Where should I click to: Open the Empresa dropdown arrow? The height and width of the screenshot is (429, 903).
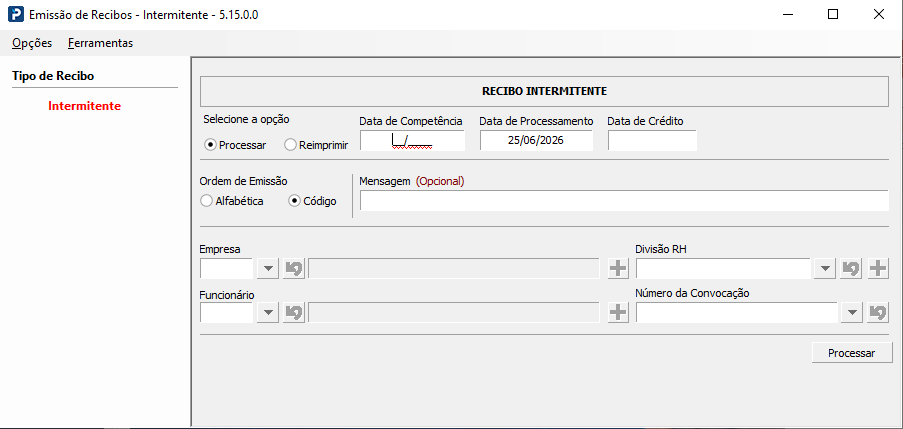268,268
